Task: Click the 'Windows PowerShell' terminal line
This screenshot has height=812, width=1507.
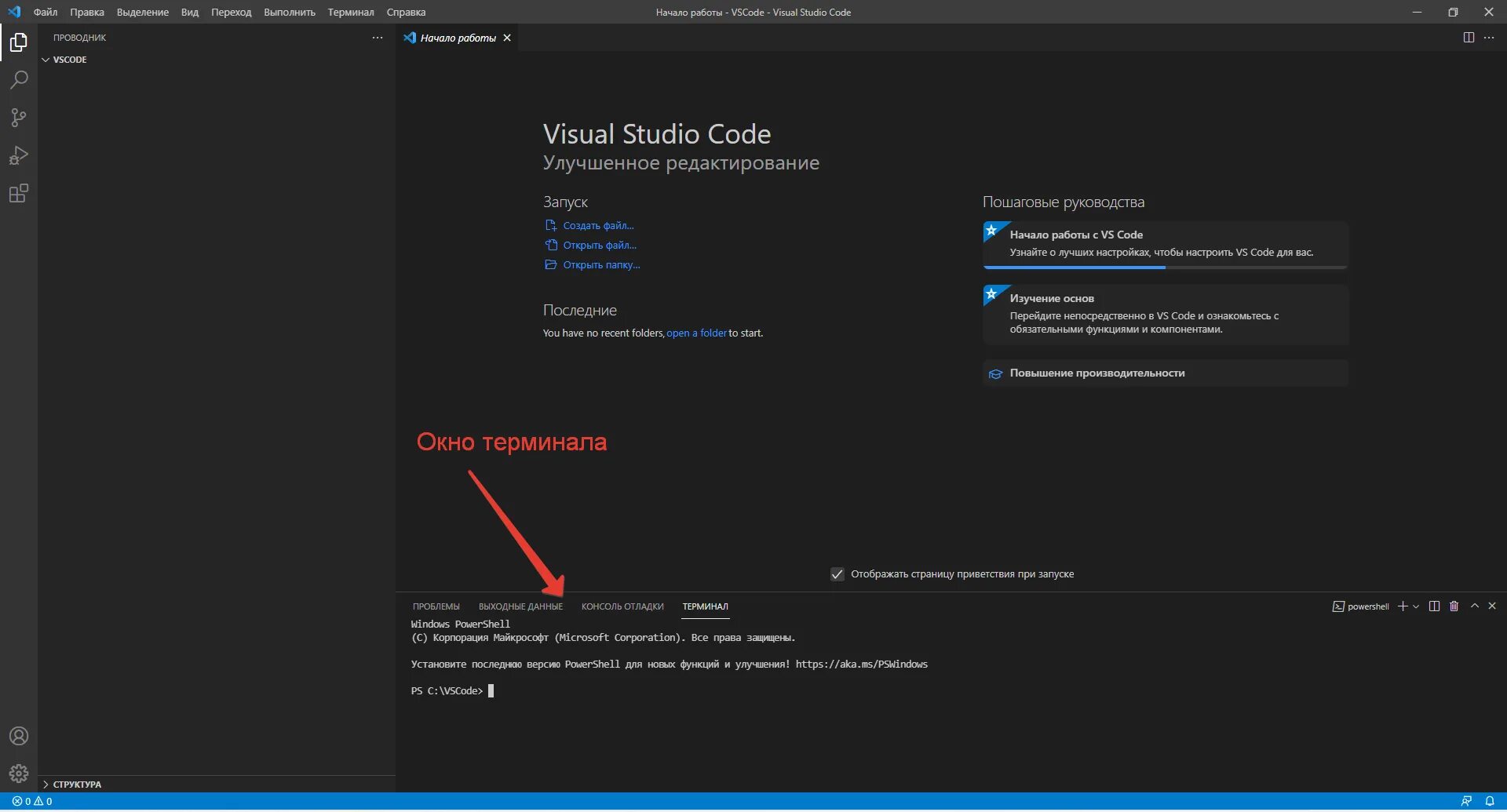Action: tap(461, 624)
